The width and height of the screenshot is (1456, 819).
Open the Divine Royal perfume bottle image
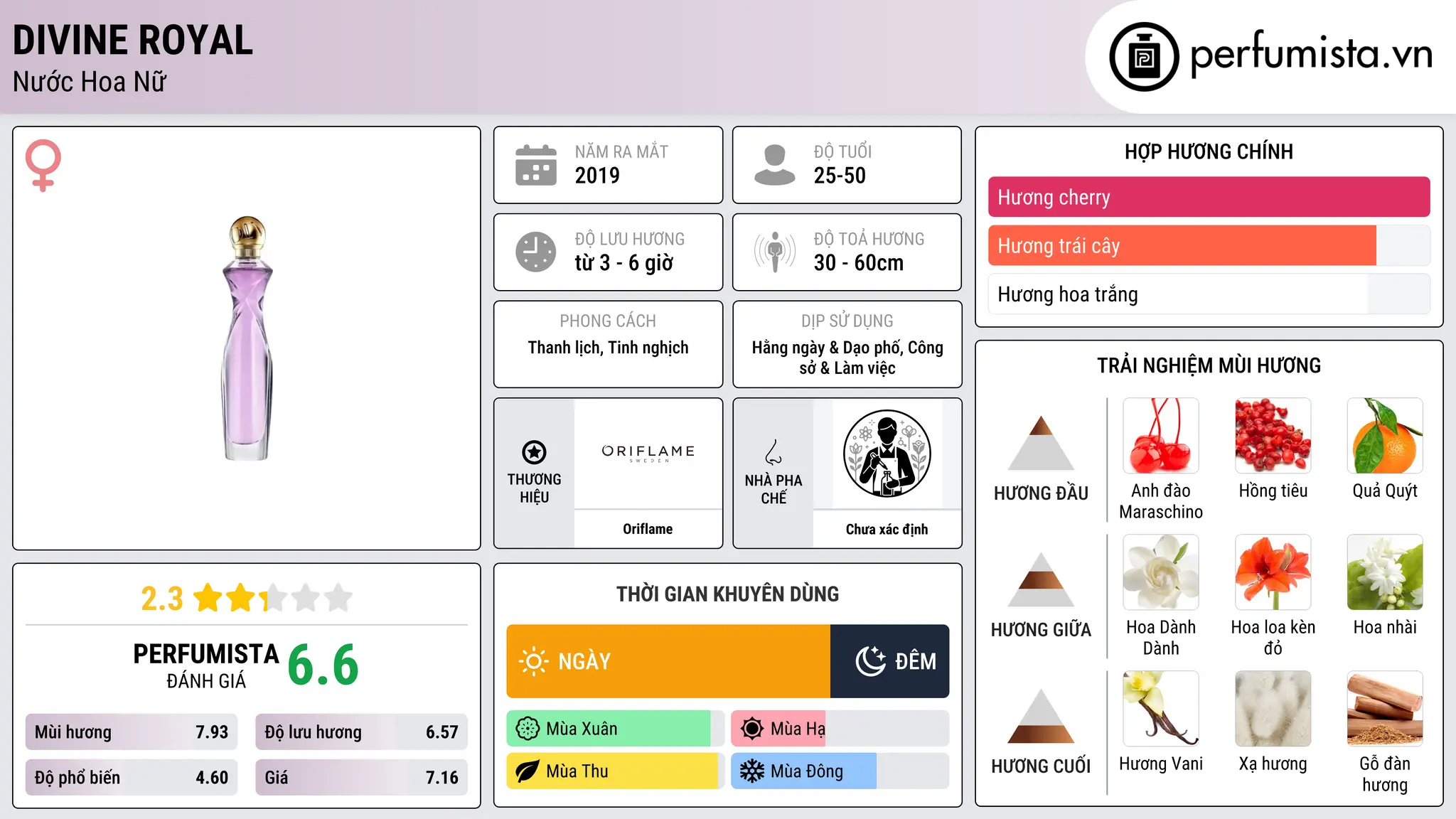click(247, 338)
